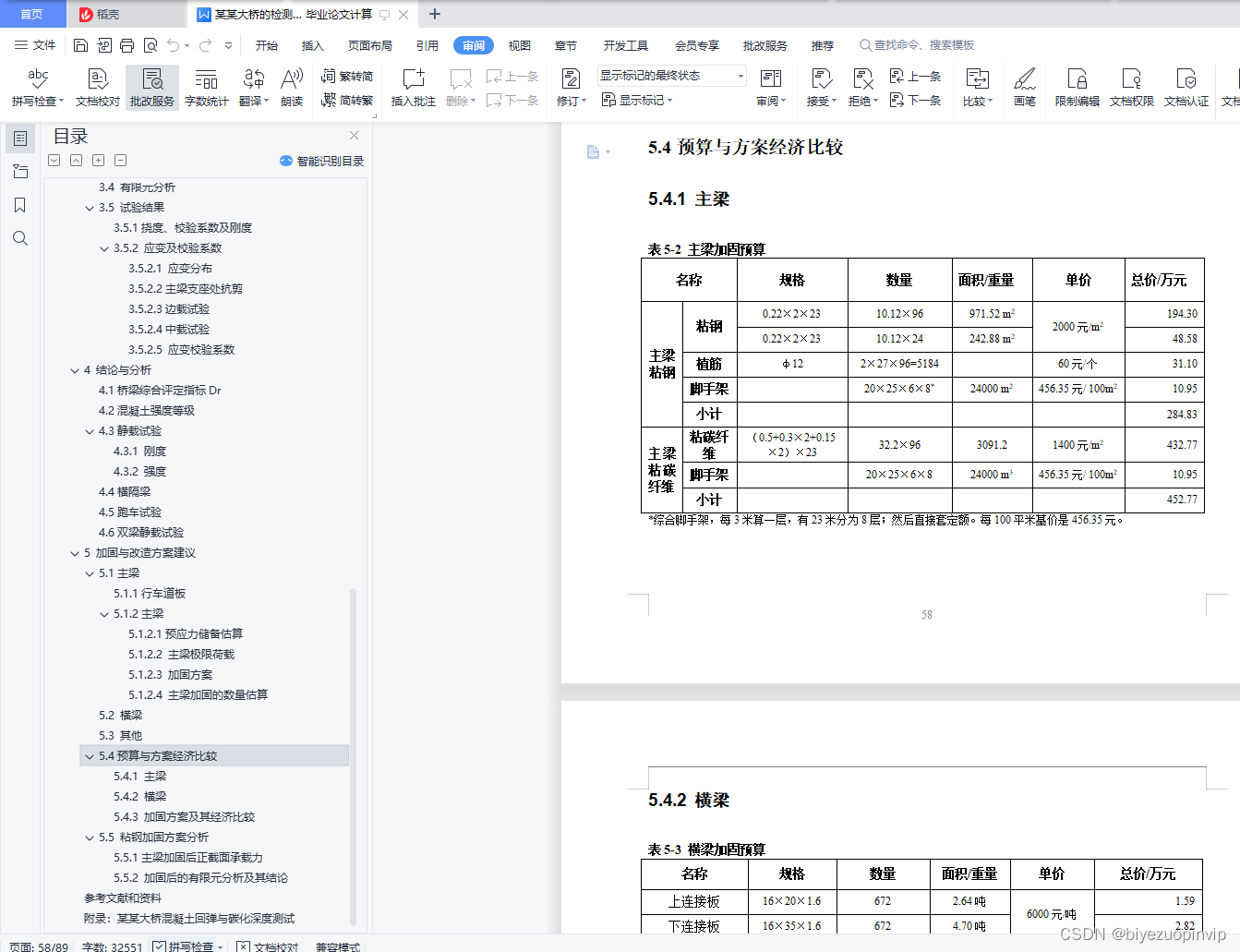This screenshot has width=1240, height=952.
Task: Open document certification (文档认证)
Action: tap(1186, 88)
